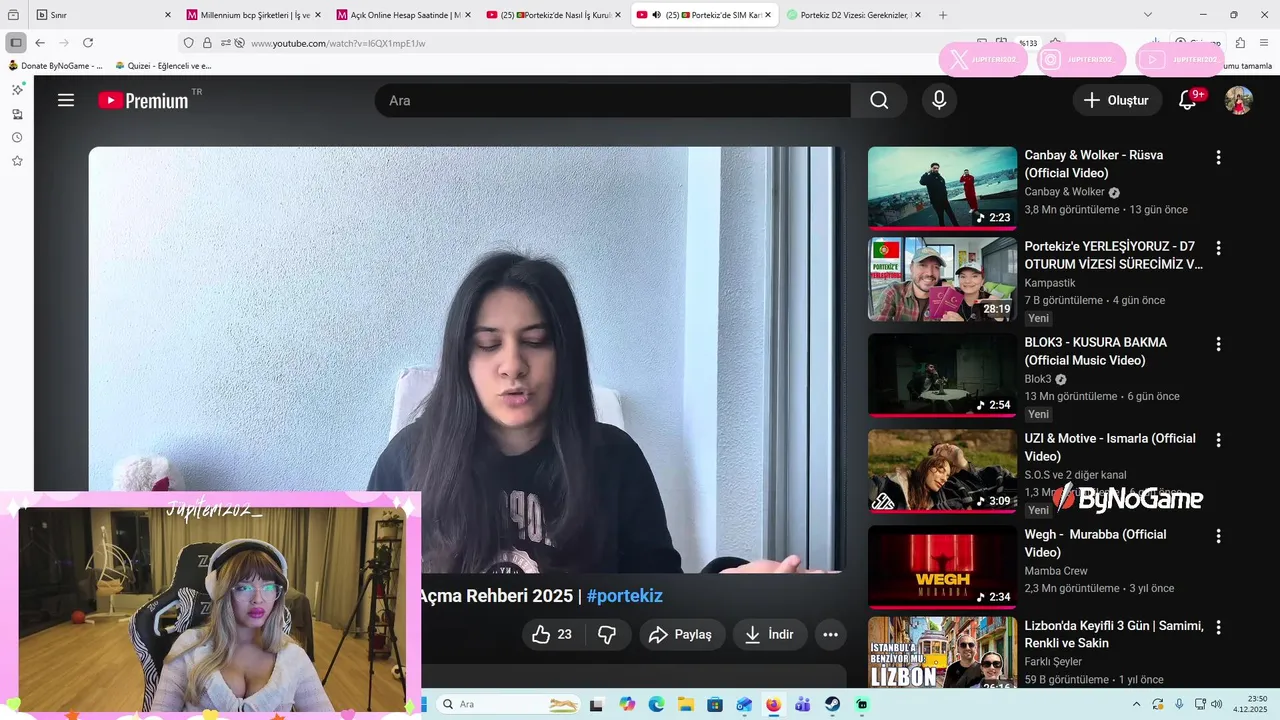
Task: Open Kampastik channel name
Action: click(1052, 283)
